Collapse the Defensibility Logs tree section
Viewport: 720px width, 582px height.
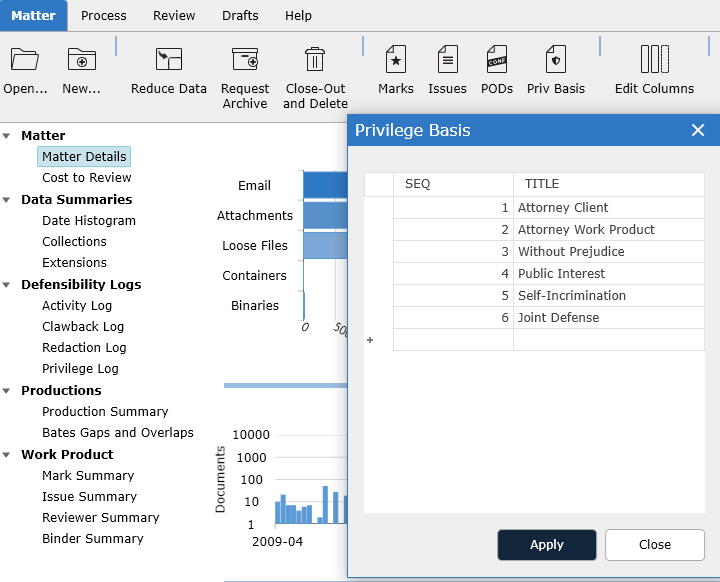(x=6, y=284)
